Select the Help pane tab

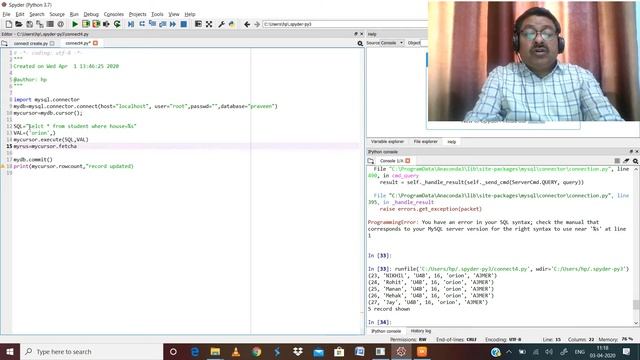[451, 142]
